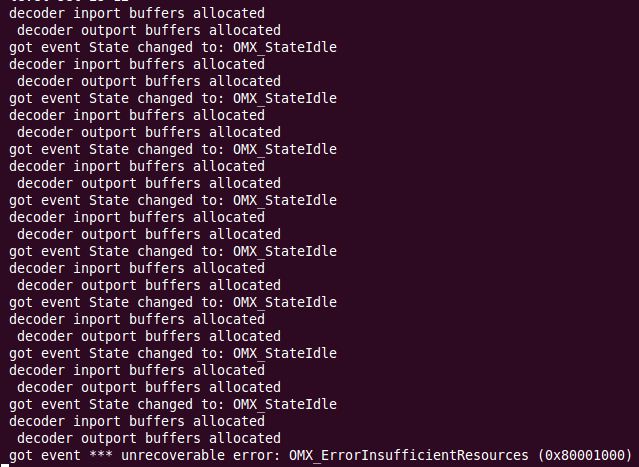This screenshot has height=467, width=639.
Task: Click the OMX_ErrorInsufficientResources error text
Action: [x=408, y=455]
